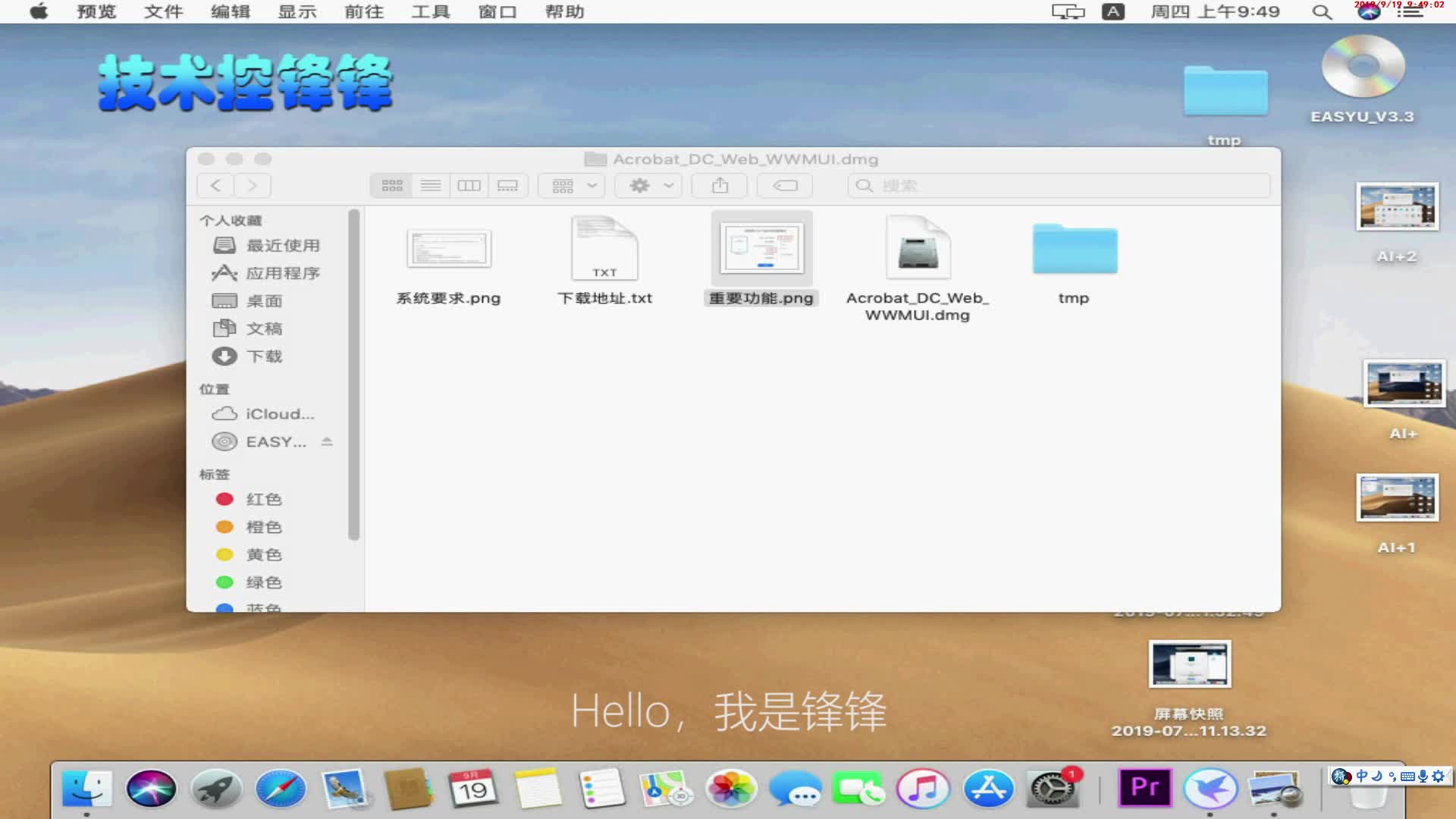Open the action gear dropdown menu
The width and height of the screenshot is (1456, 819).
tap(647, 185)
